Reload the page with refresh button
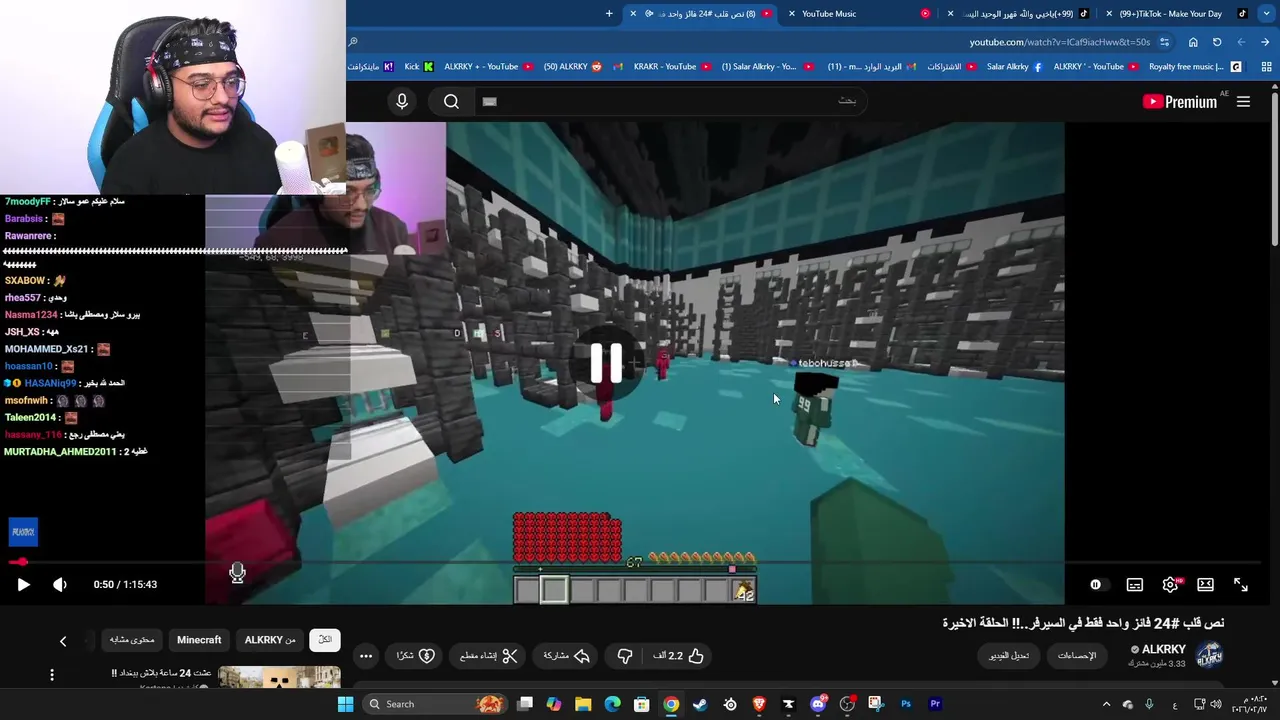 [1217, 42]
